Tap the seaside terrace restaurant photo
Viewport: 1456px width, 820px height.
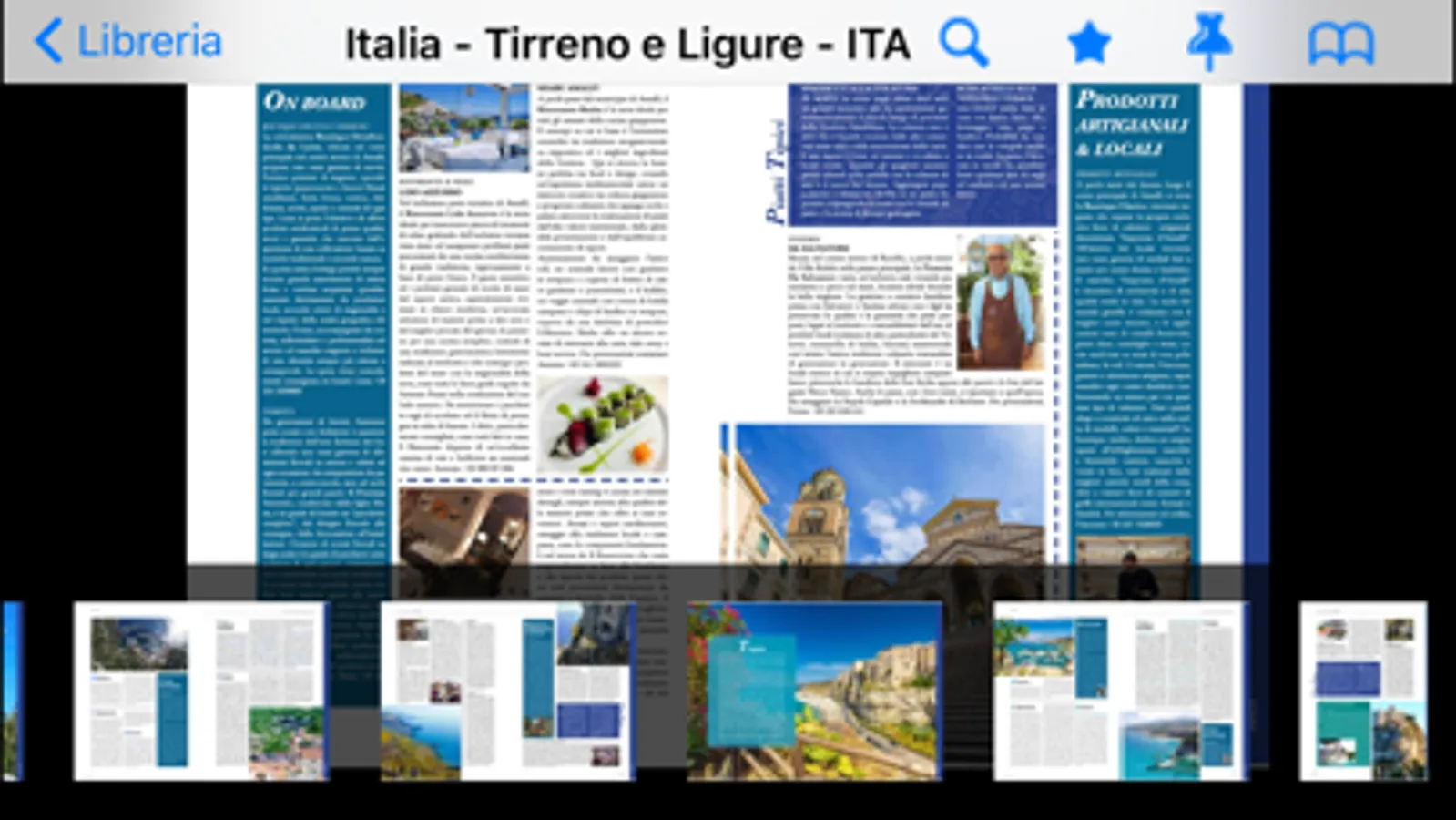[x=463, y=128]
